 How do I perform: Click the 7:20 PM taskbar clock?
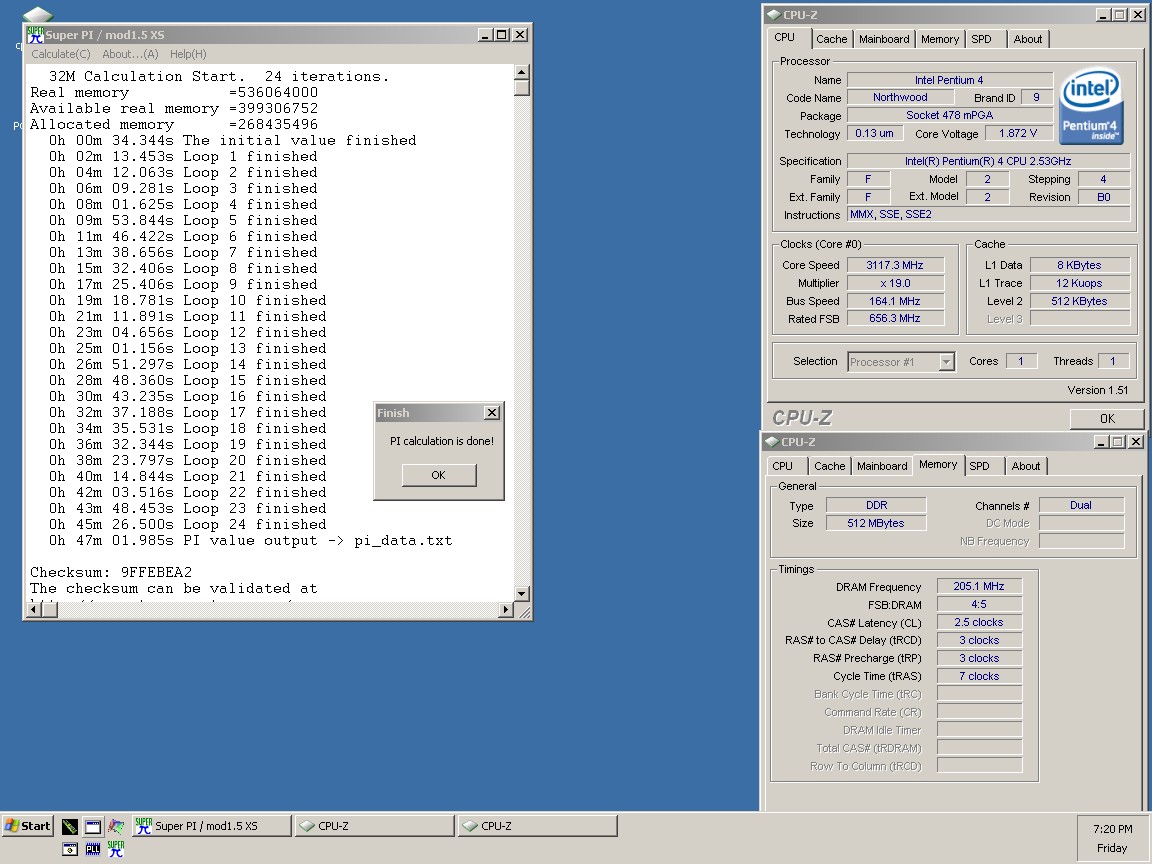click(1112, 829)
